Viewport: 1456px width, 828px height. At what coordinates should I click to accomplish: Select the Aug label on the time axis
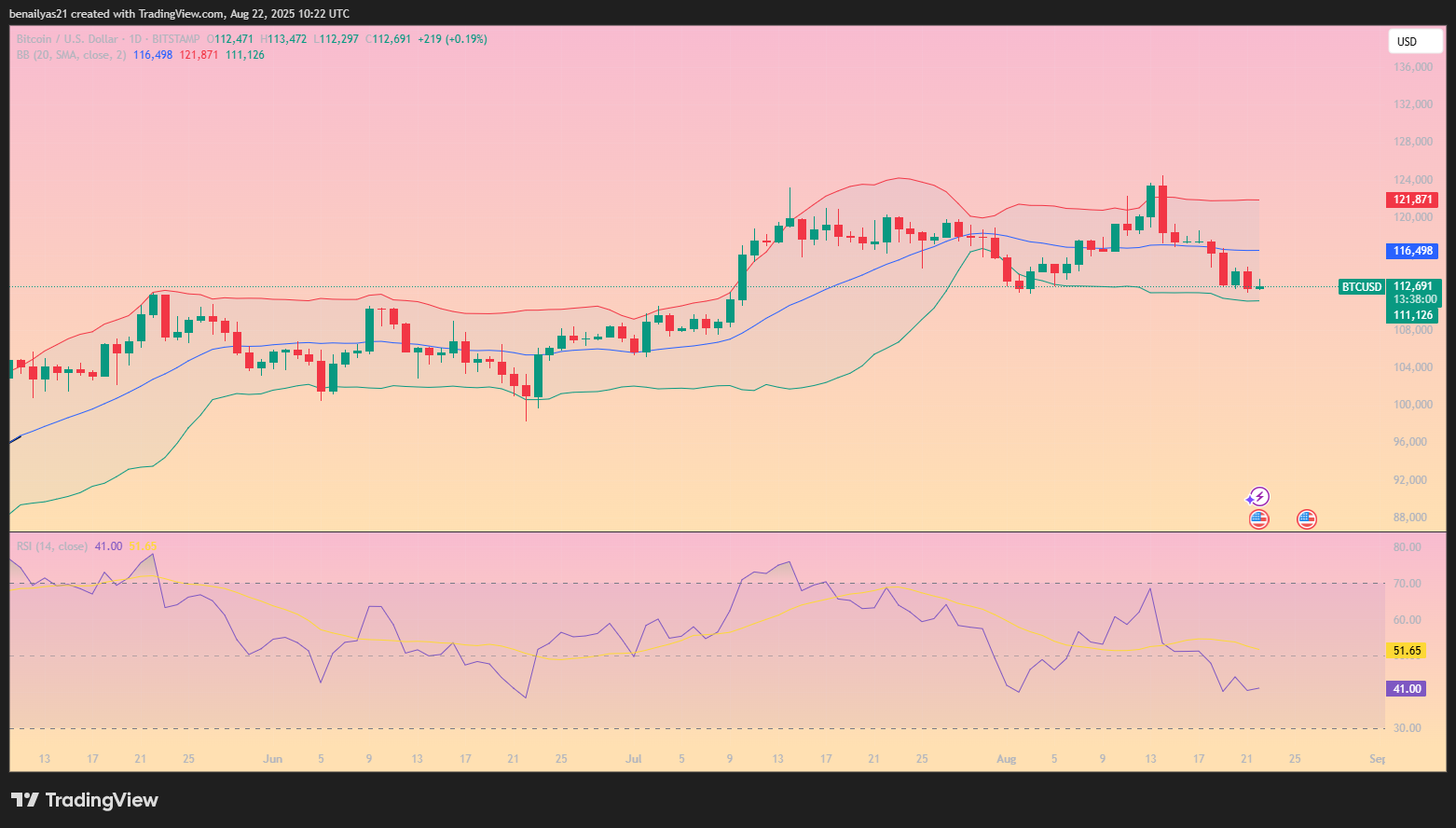point(1006,759)
